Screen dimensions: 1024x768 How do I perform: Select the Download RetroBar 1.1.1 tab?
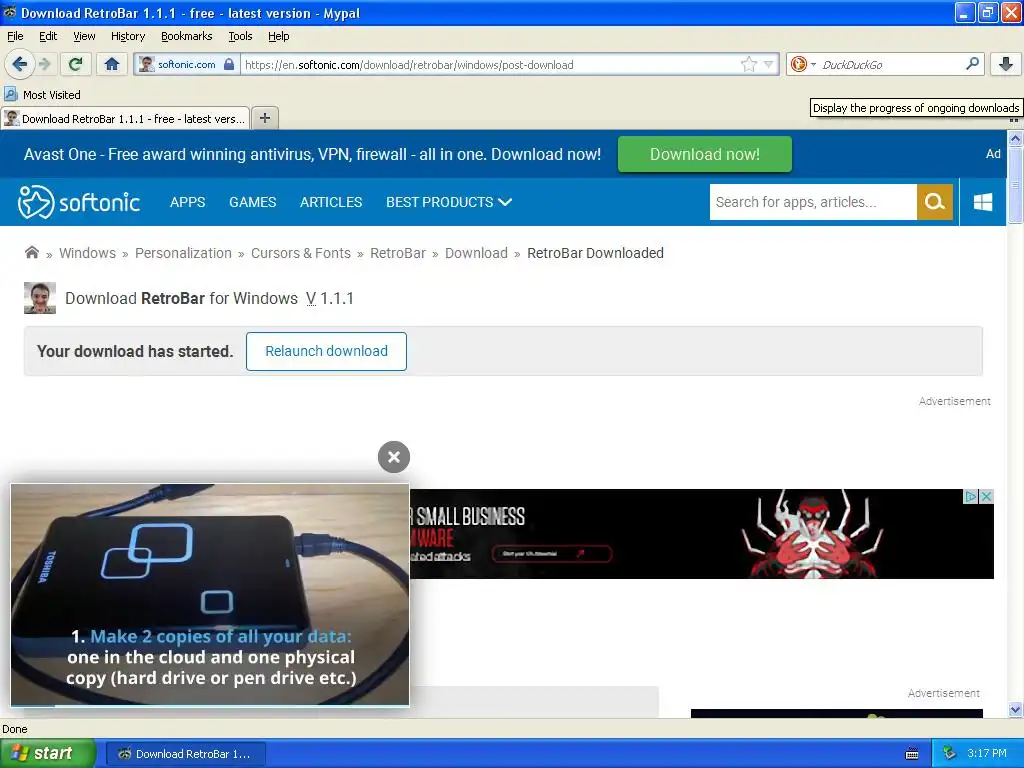[125, 118]
